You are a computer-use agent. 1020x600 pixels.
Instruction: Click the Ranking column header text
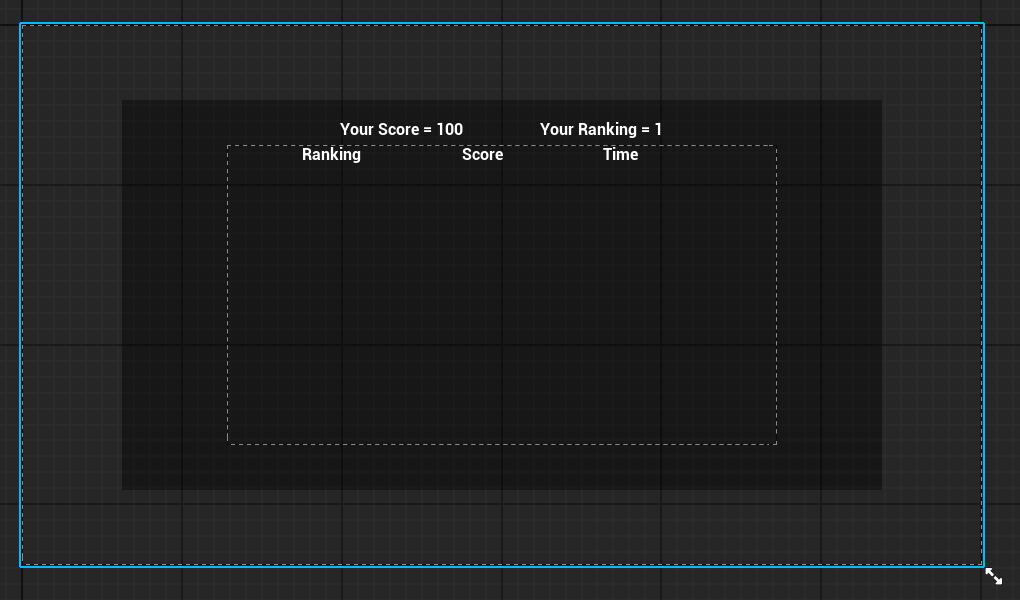click(331, 154)
